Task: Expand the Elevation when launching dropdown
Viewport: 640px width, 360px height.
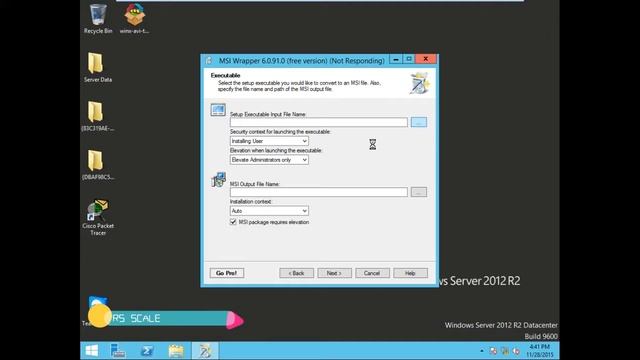Action: tap(269, 160)
